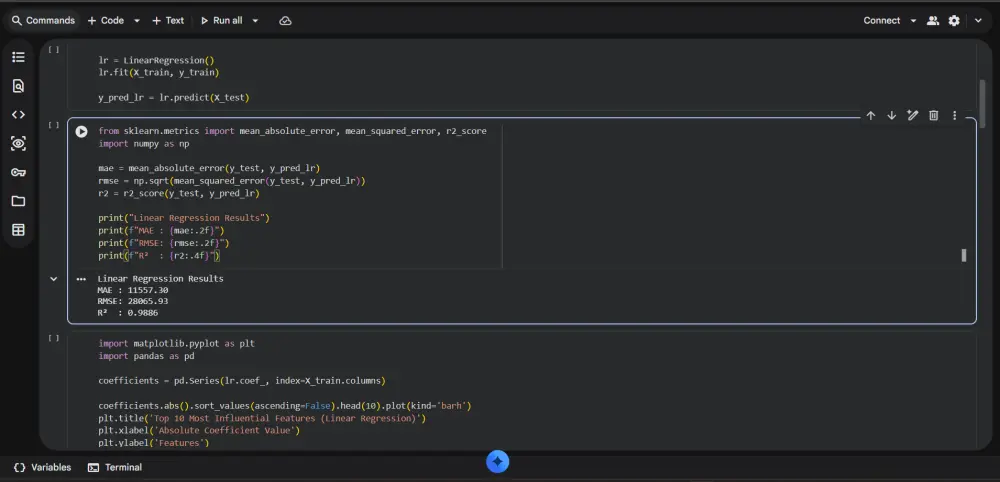This screenshot has height=482, width=1000.
Task: Click the plt.title code line
Action: tap(262, 418)
